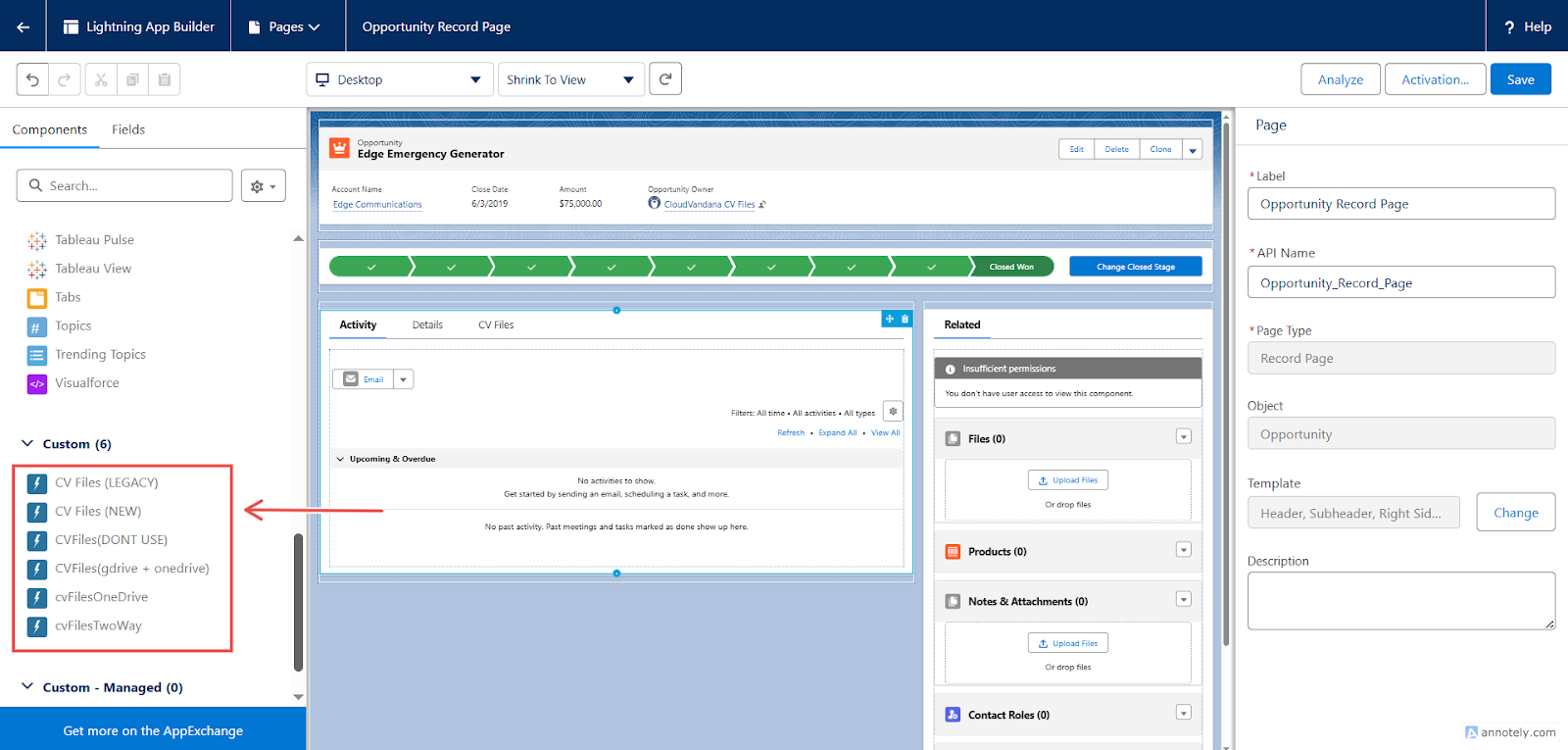
Task: Click the delete trash icon on tabs component
Action: coord(905,319)
